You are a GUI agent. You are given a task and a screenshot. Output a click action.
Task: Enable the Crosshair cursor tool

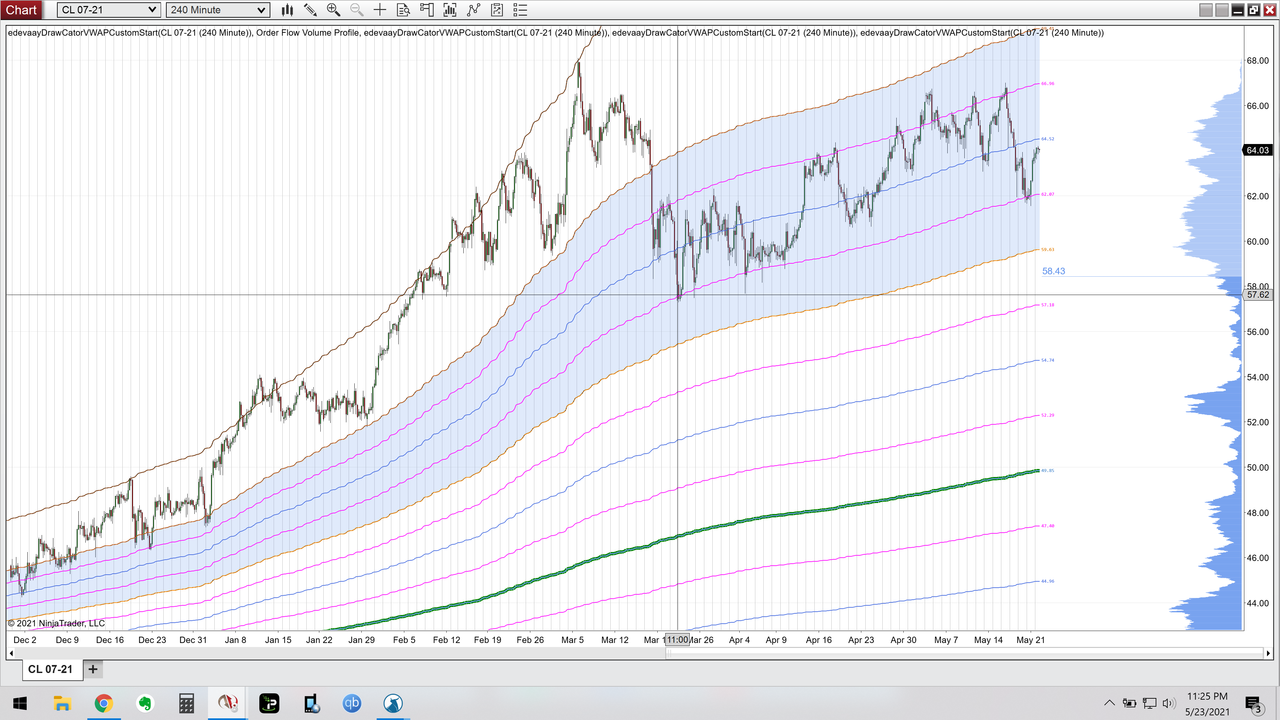pyautogui.click(x=380, y=10)
